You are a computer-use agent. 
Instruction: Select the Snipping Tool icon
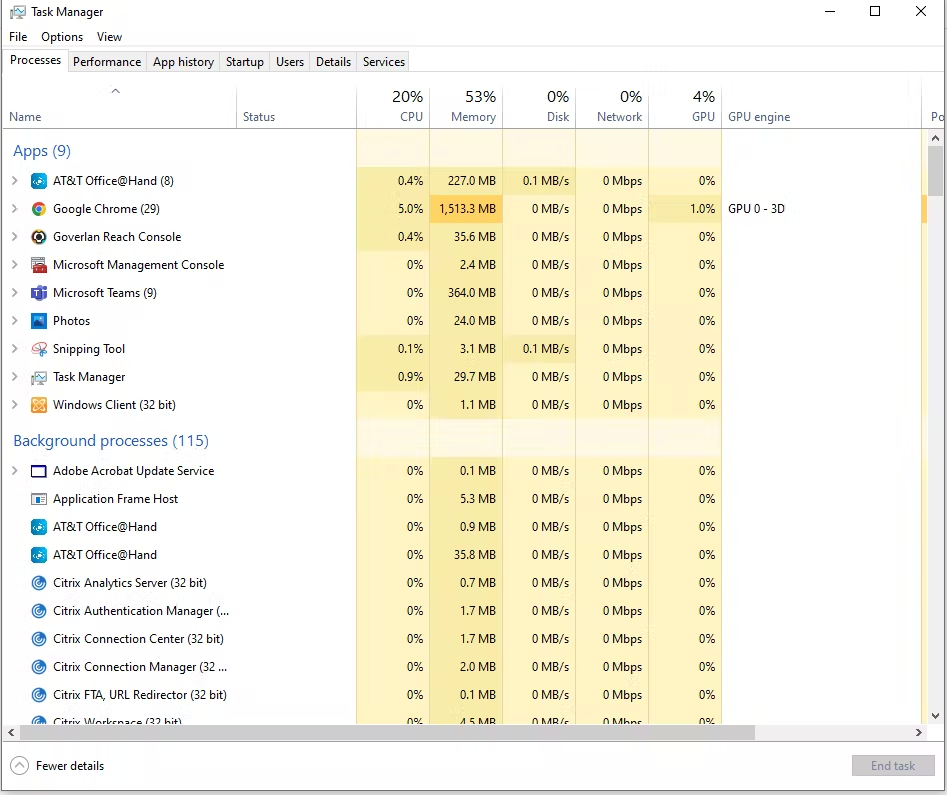39,349
